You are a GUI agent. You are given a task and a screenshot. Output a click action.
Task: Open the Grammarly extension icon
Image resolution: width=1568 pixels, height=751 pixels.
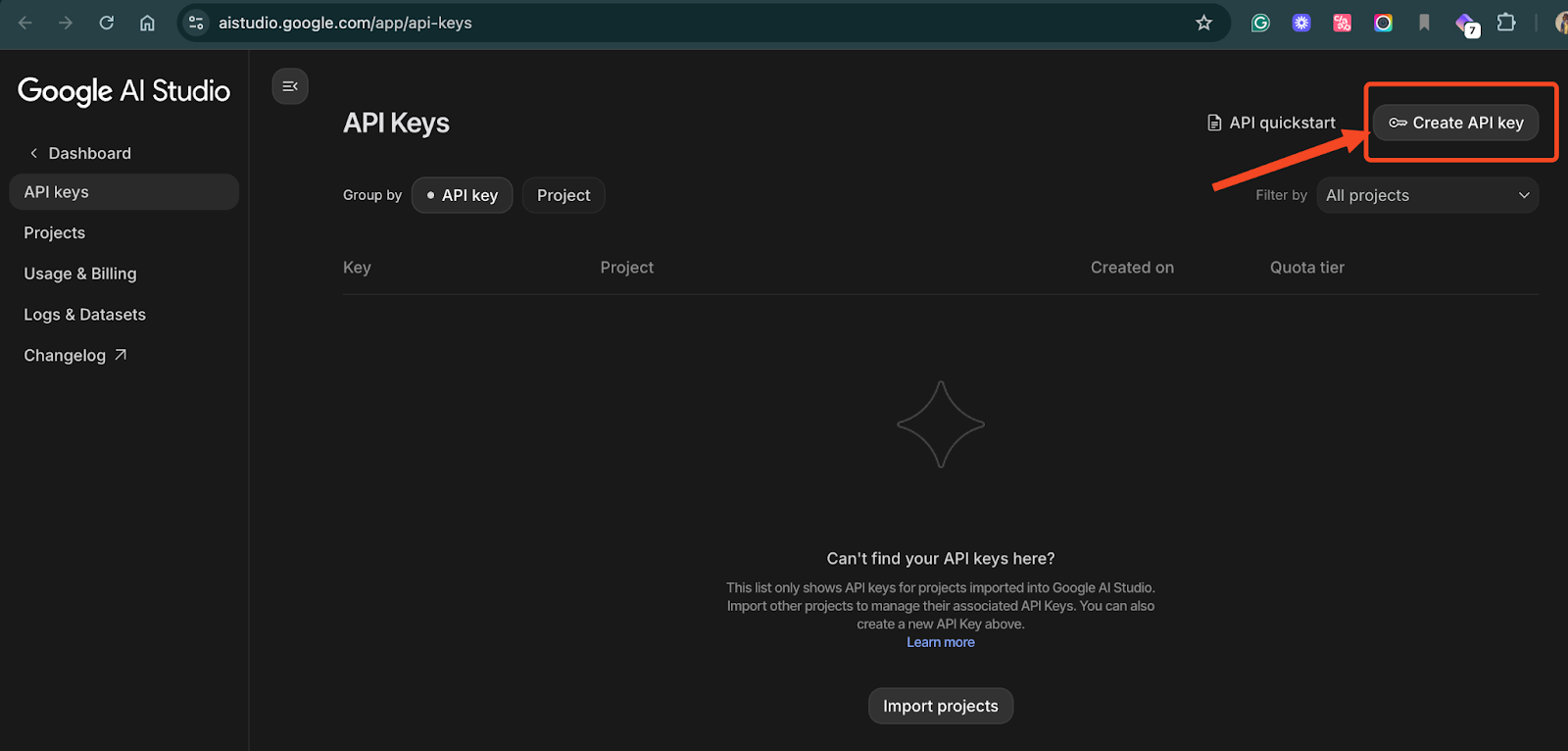[x=1260, y=23]
